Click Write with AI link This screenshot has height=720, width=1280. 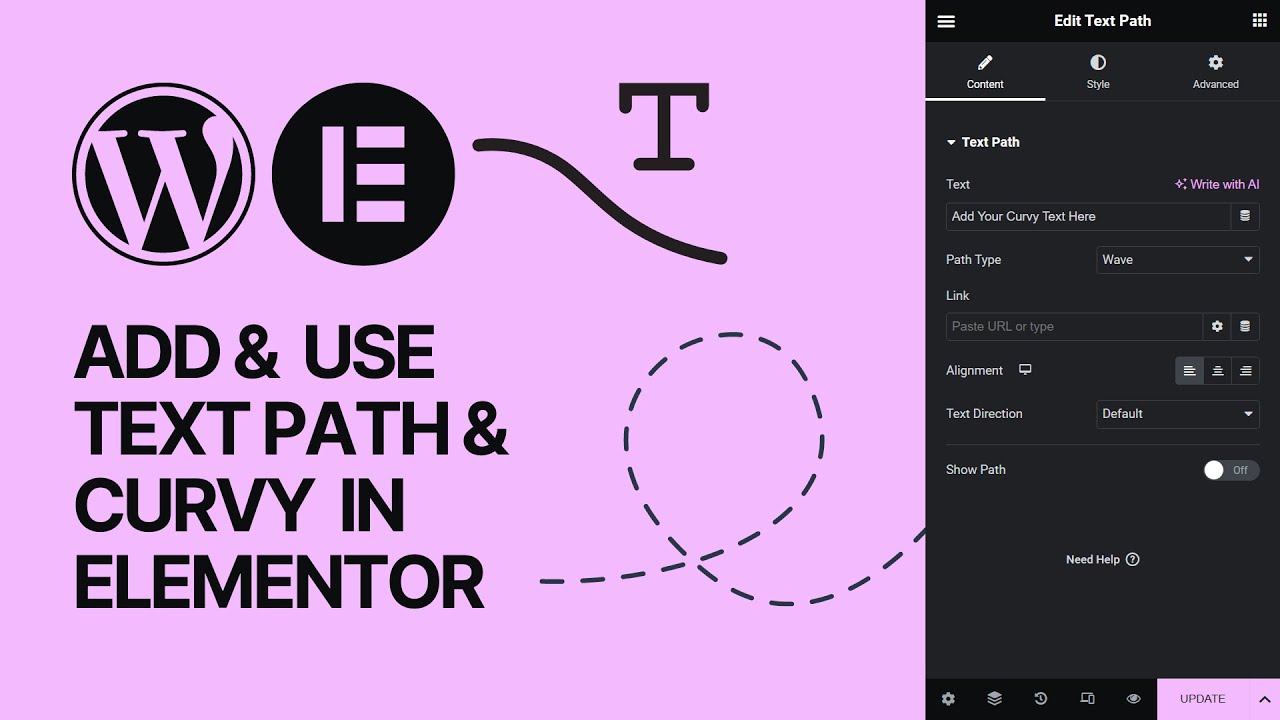click(1217, 184)
